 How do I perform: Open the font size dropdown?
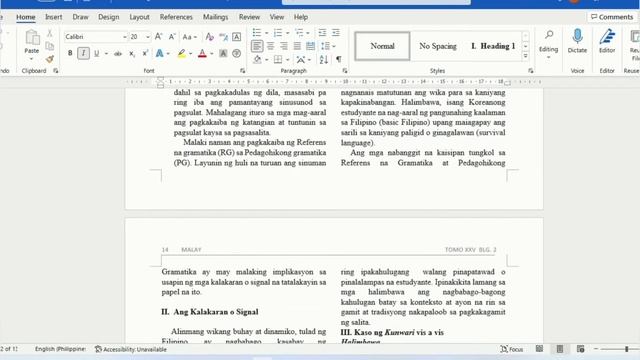click(x=147, y=37)
